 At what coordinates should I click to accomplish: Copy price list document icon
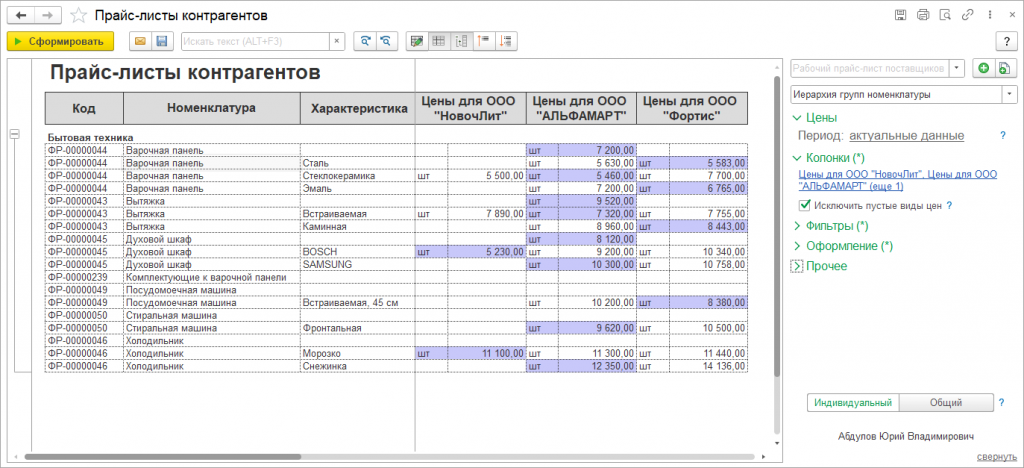click(1005, 68)
